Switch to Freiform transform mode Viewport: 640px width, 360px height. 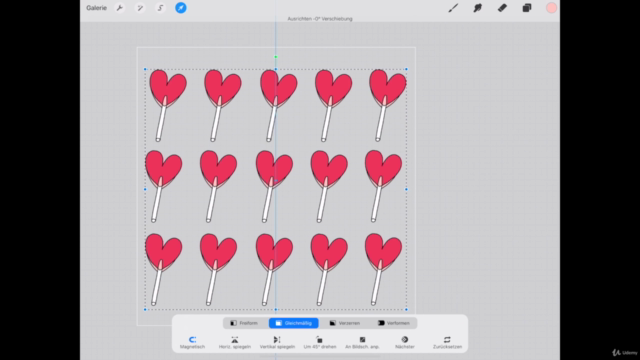tap(244, 323)
